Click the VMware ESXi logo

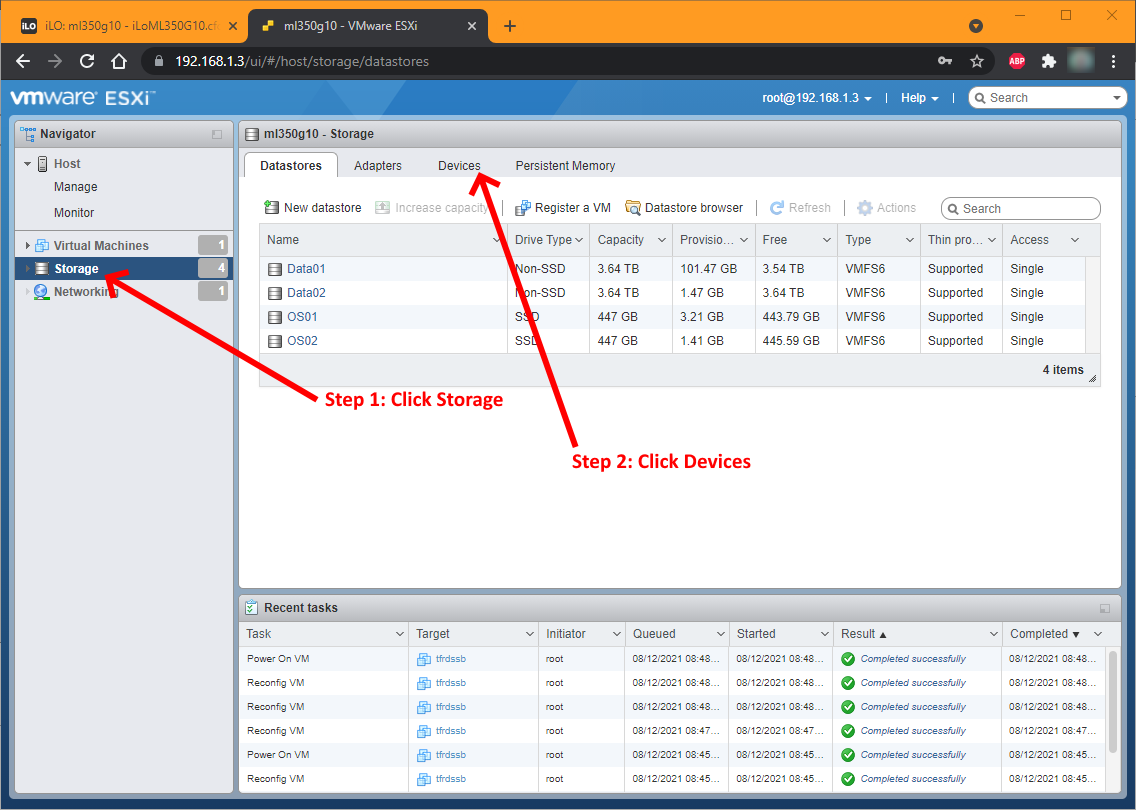pyautogui.click(x=82, y=98)
